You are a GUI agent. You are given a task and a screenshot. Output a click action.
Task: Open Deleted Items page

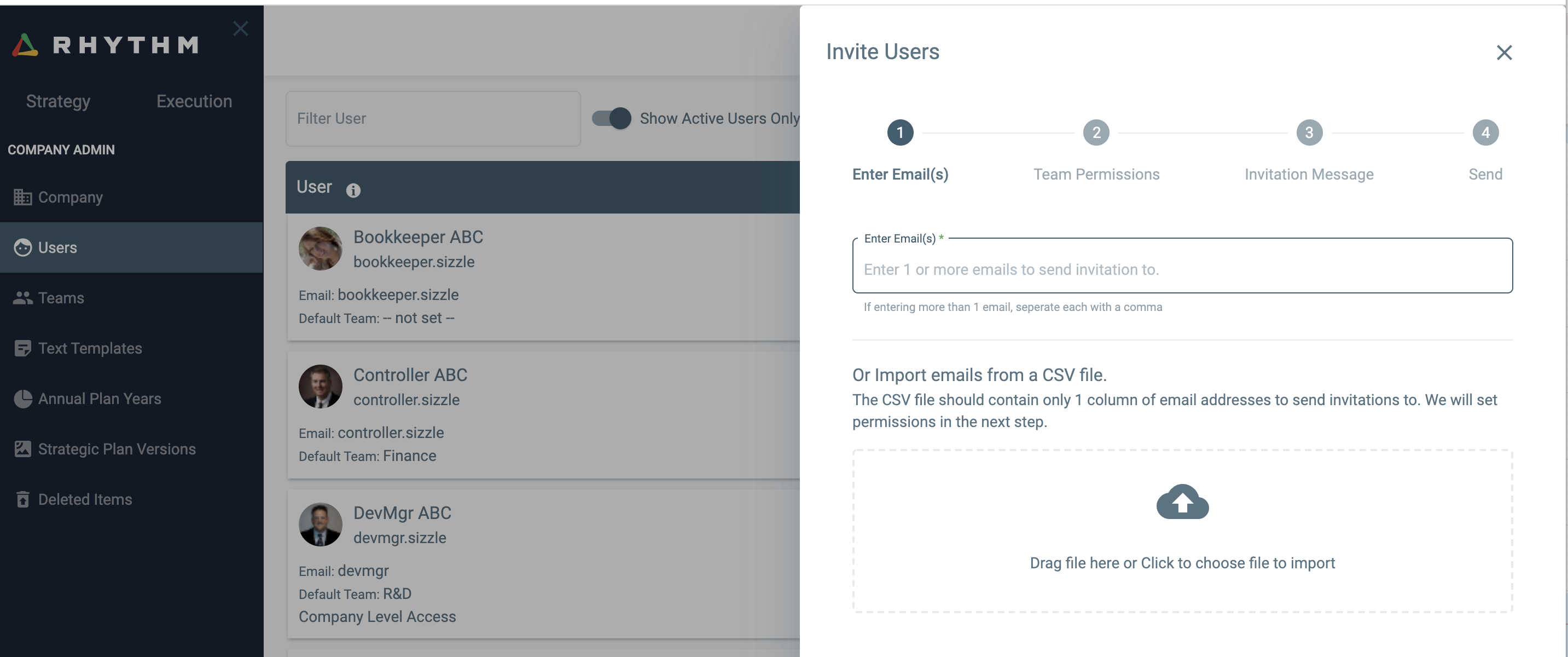(131, 499)
